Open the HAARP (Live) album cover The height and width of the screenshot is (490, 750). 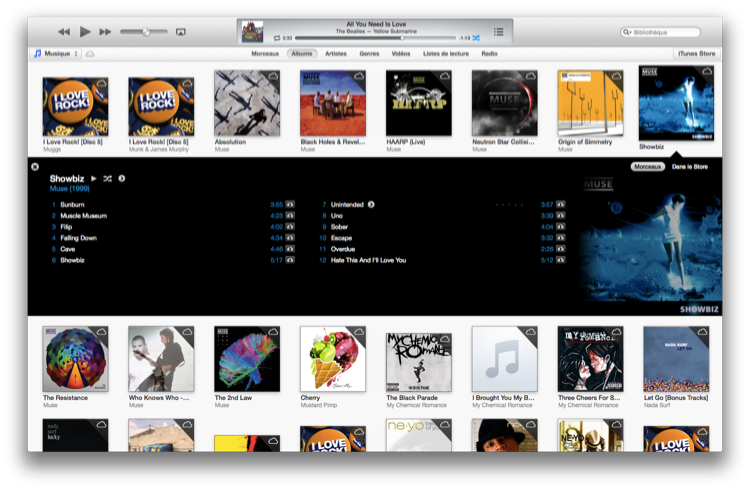pos(419,103)
